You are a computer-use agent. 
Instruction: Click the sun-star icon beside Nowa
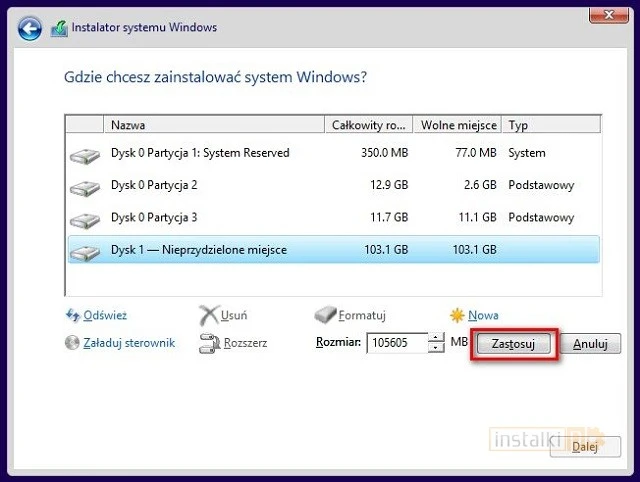tap(457, 315)
